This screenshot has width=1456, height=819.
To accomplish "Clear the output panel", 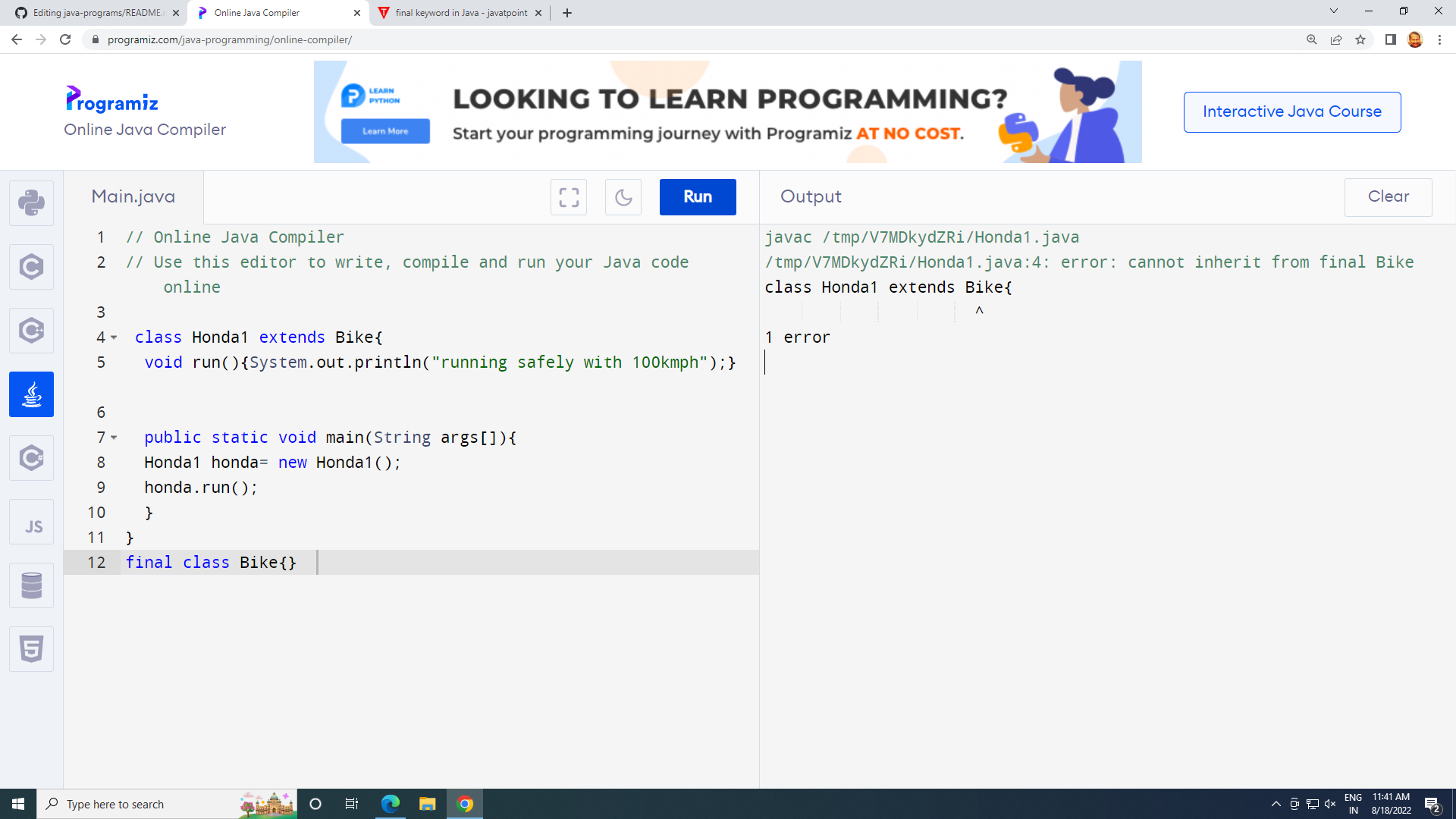I will [1388, 197].
